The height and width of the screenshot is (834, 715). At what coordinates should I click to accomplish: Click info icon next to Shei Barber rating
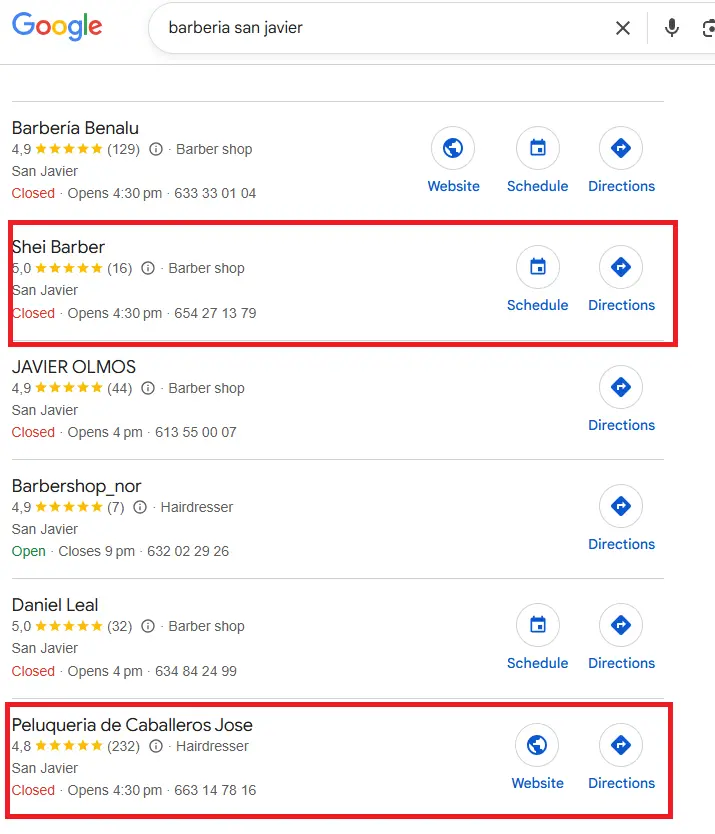coord(147,268)
